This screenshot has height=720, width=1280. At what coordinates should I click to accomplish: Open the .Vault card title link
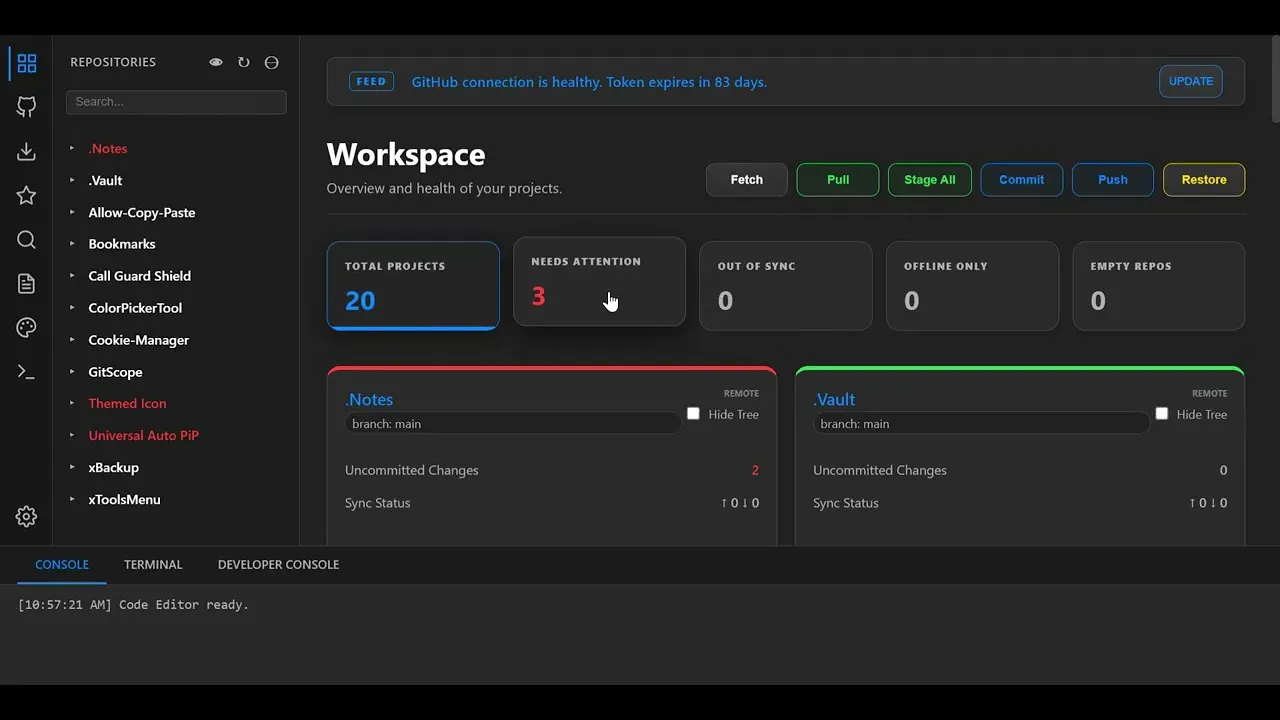tap(834, 399)
